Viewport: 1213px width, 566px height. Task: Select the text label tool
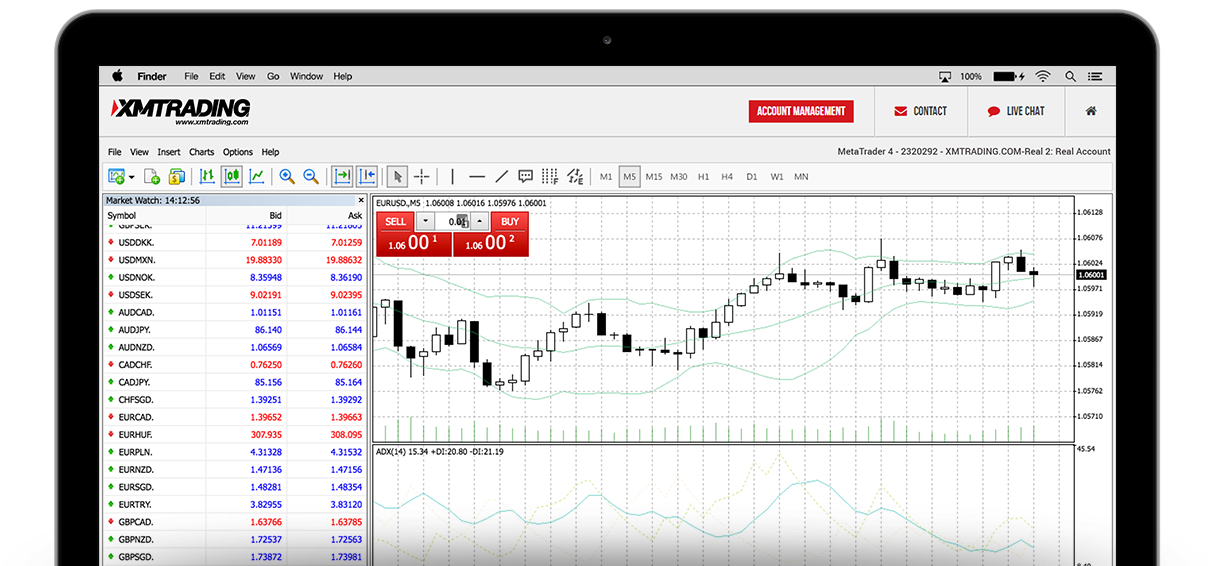(526, 177)
